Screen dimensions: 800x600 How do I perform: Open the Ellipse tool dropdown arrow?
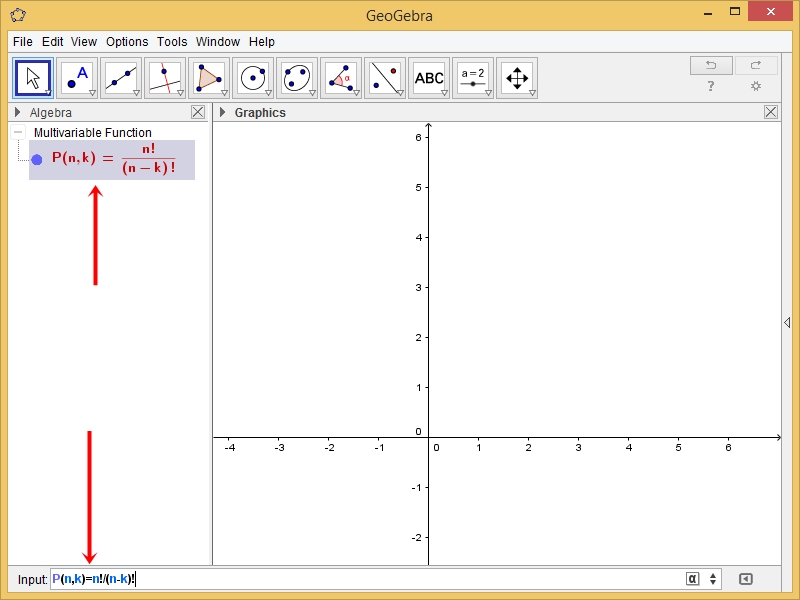(312, 93)
